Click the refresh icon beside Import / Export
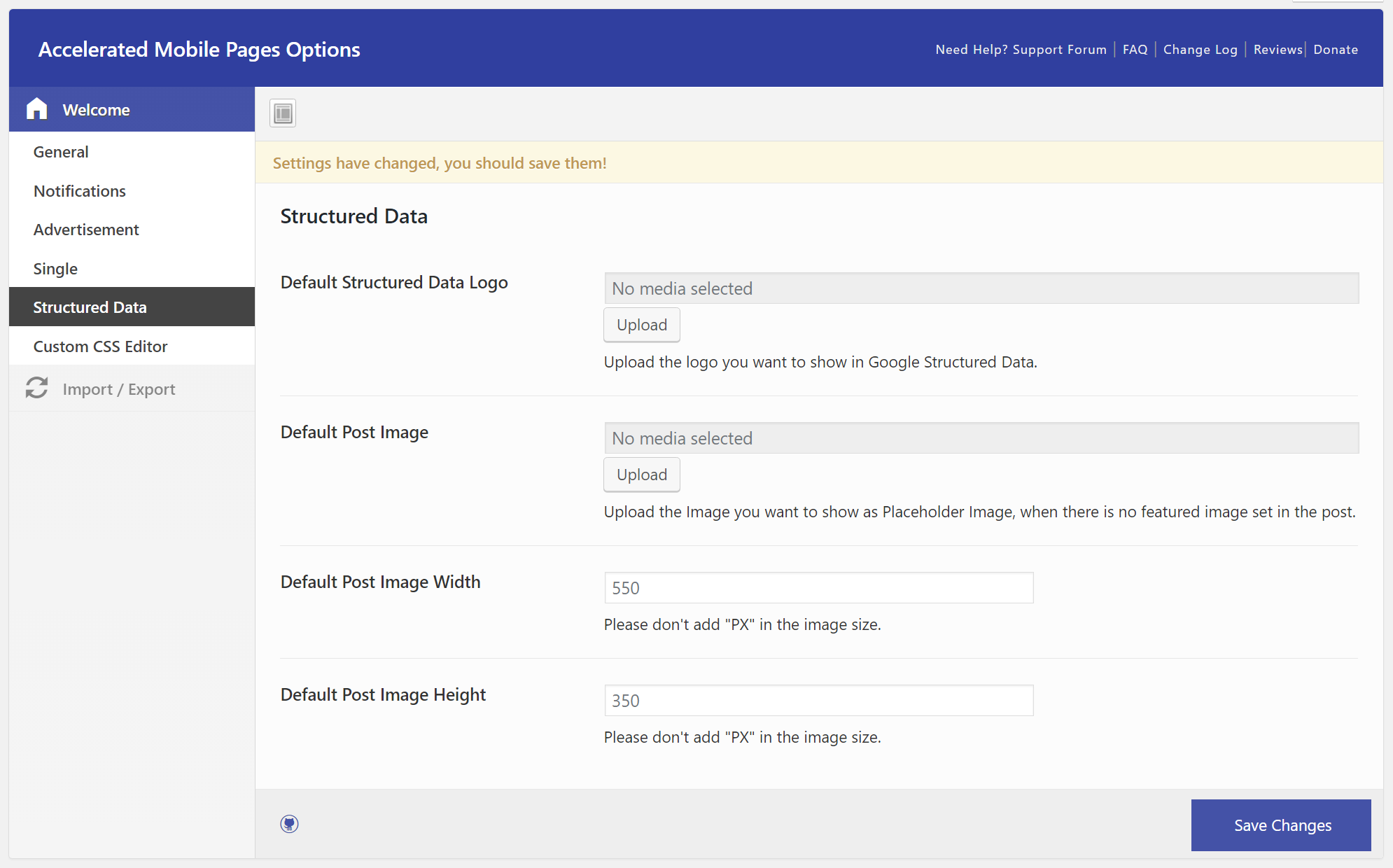Viewport: 1393px width, 868px height. (36, 388)
